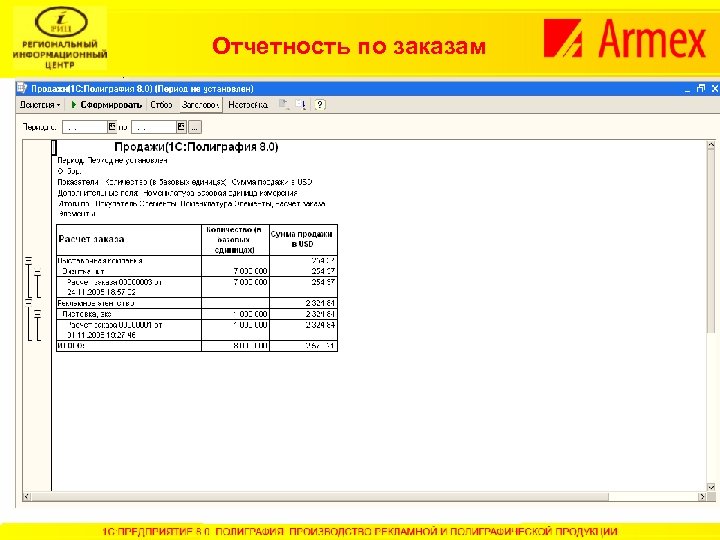This screenshot has height=540, width=720.
Task: Collapse inner group for Листовка row
Action: tap(38, 314)
